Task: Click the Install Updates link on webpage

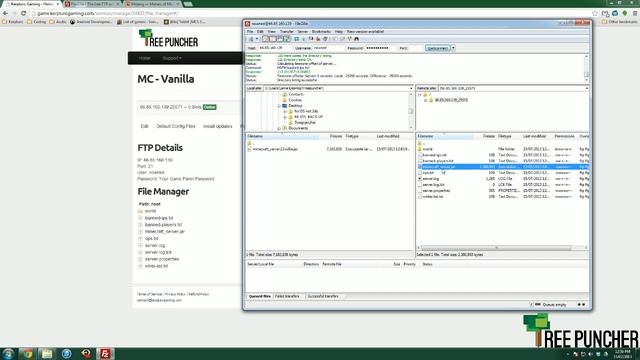Action: coord(218,127)
